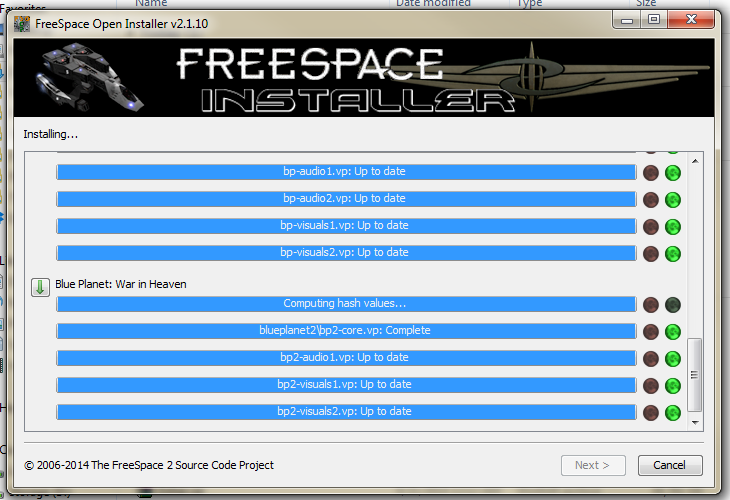Click the bp-visuals1.vp Up to date progress bar
Image resolution: width=730 pixels, height=500 pixels.
coord(346,226)
